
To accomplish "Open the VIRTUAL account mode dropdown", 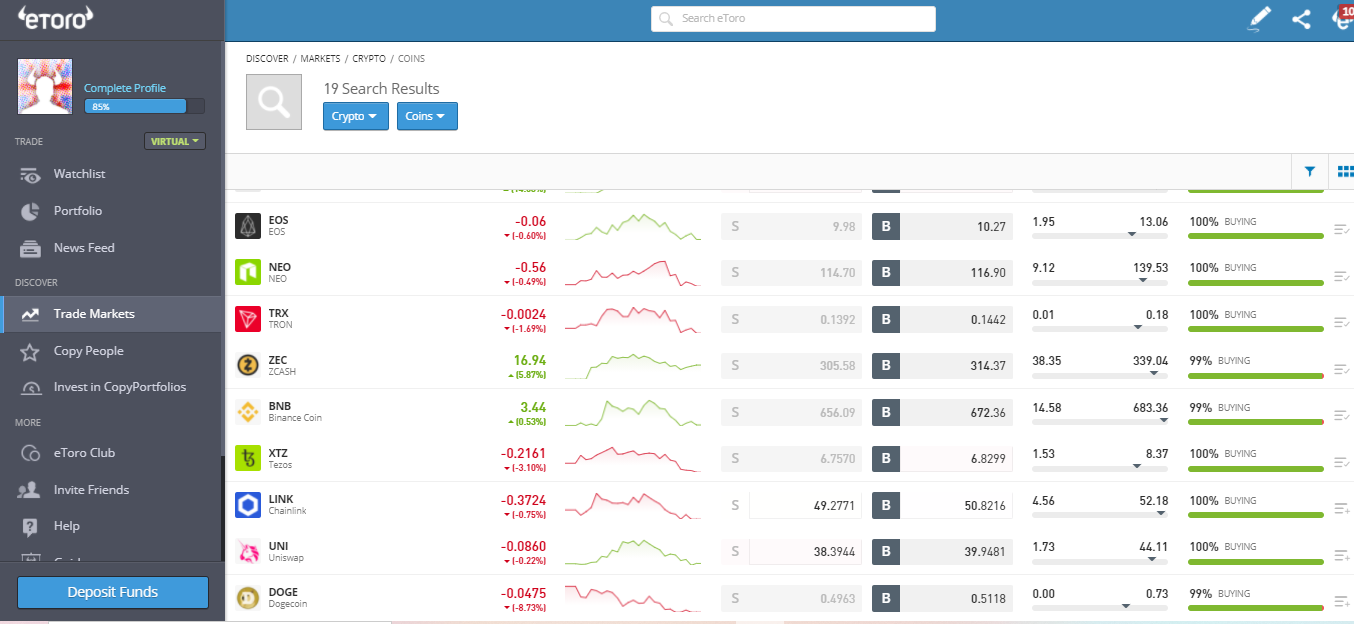I will point(175,141).
